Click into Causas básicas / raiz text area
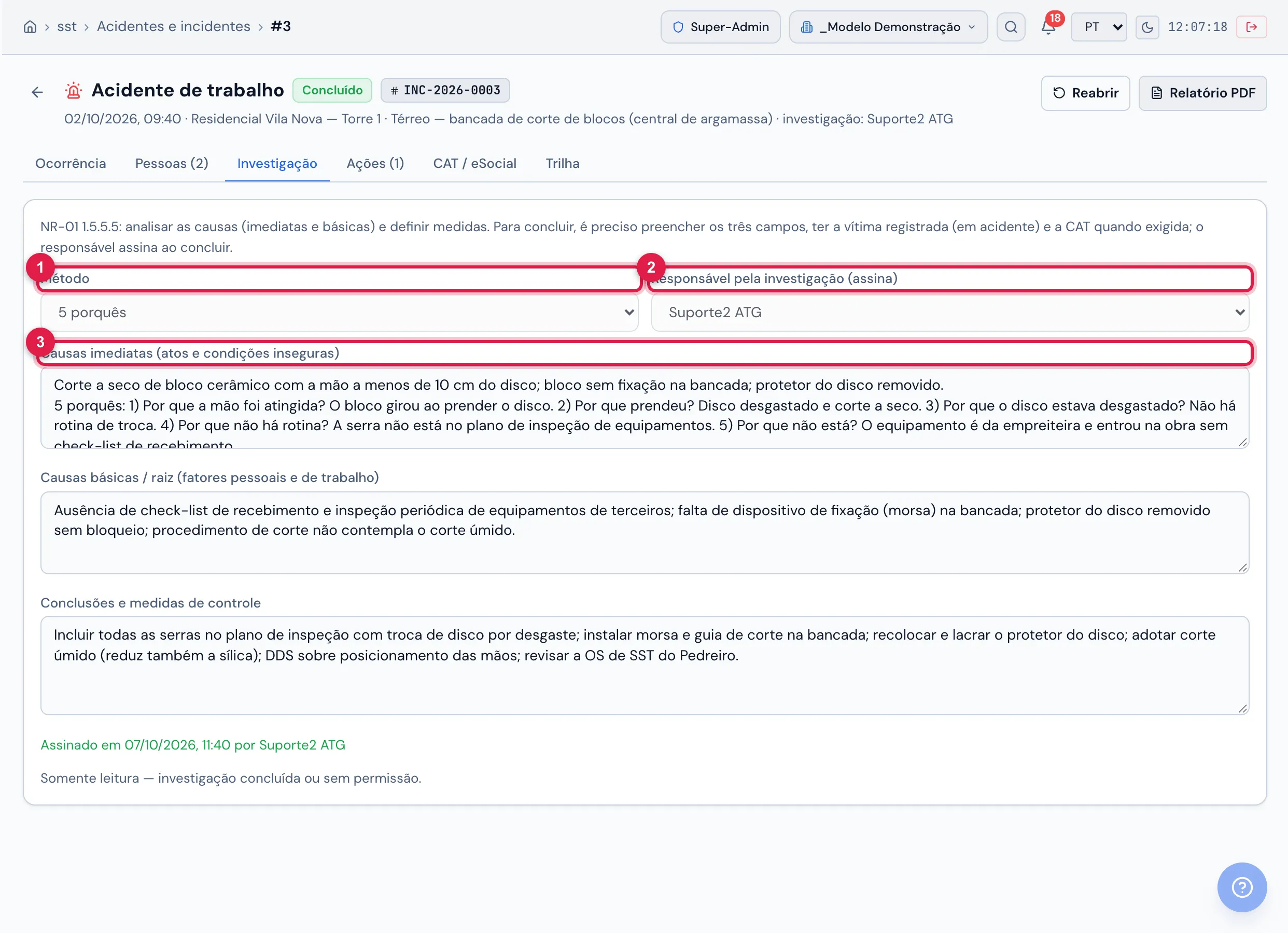The width and height of the screenshot is (1288, 933). pos(645,533)
